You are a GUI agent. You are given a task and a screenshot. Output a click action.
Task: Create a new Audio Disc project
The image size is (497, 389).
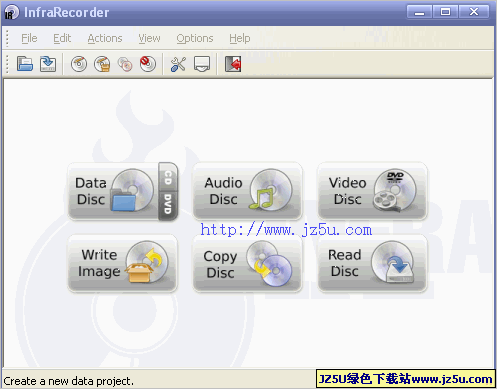click(248, 191)
